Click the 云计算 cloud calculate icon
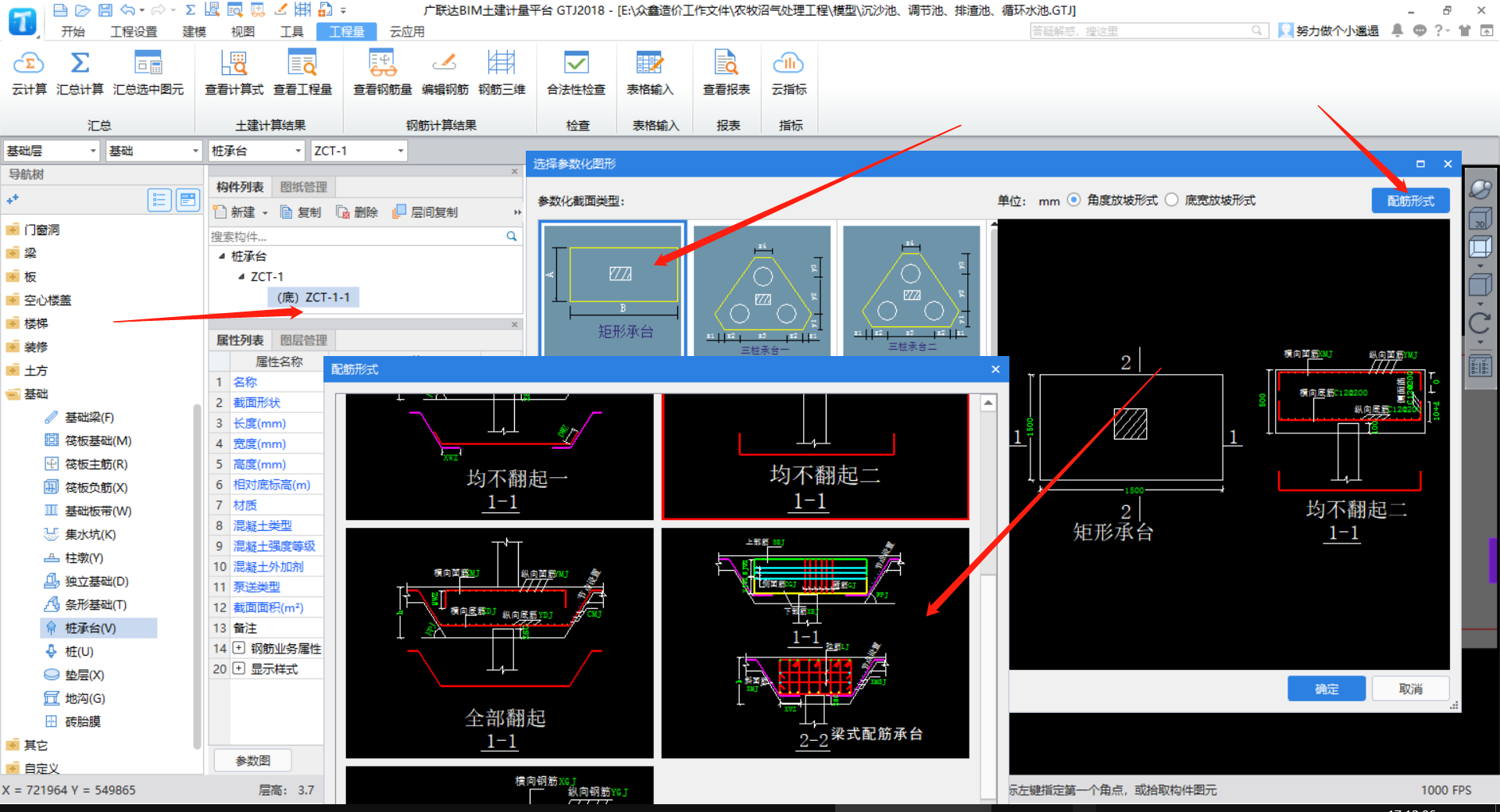 pyautogui.click(x=29, y=64)
